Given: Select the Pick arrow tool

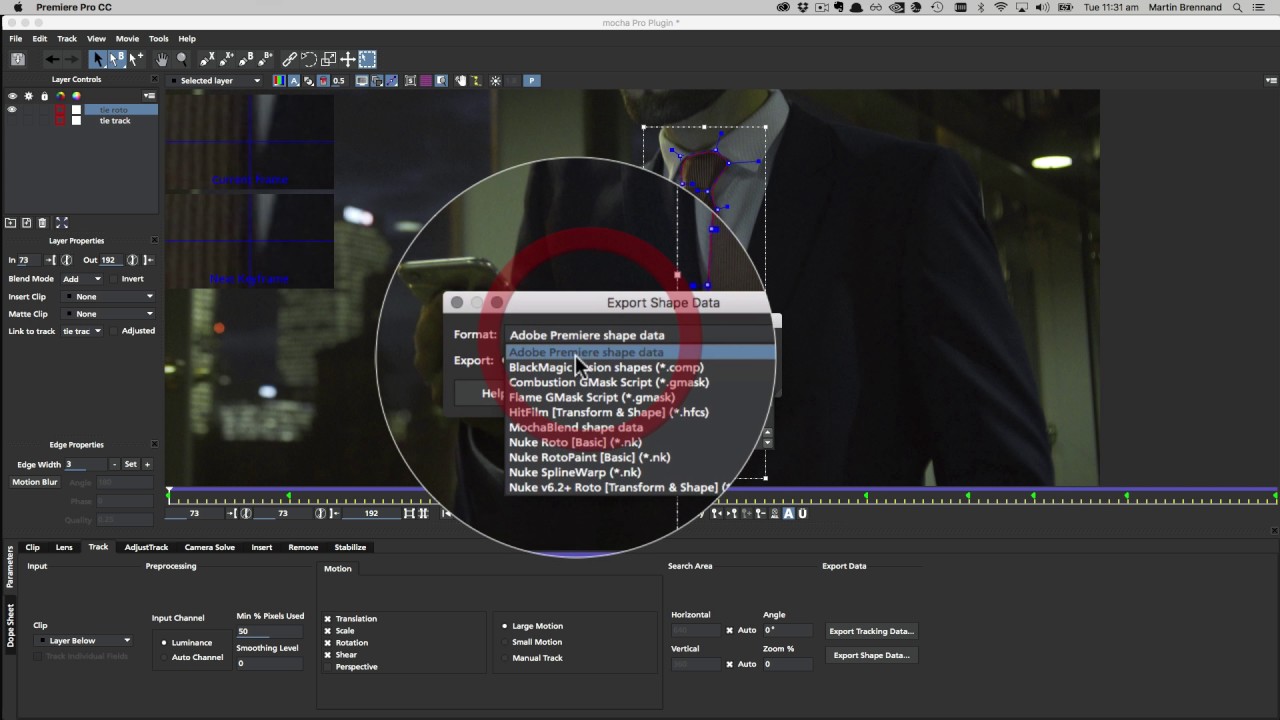Looking at the screenshot, I should (x=98, y=59).
